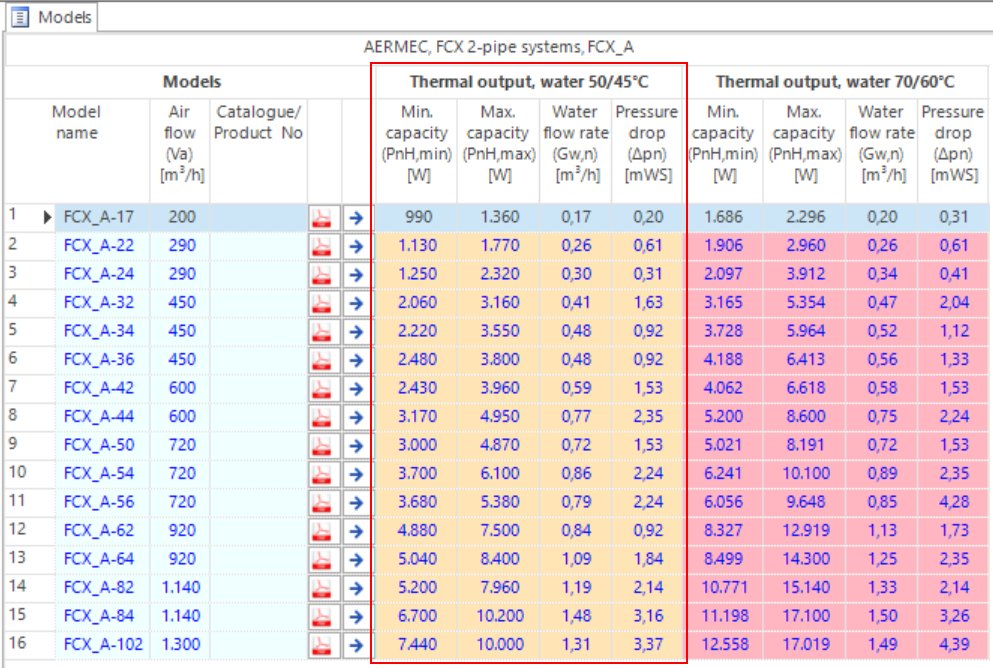Select the FCX_A-24 model name

point(99,273)
